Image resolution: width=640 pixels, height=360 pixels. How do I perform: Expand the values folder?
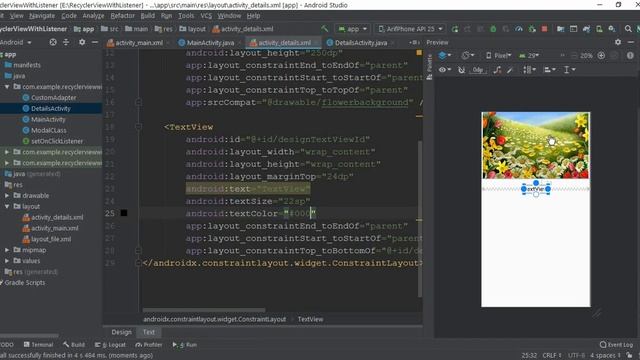point(7,260)
